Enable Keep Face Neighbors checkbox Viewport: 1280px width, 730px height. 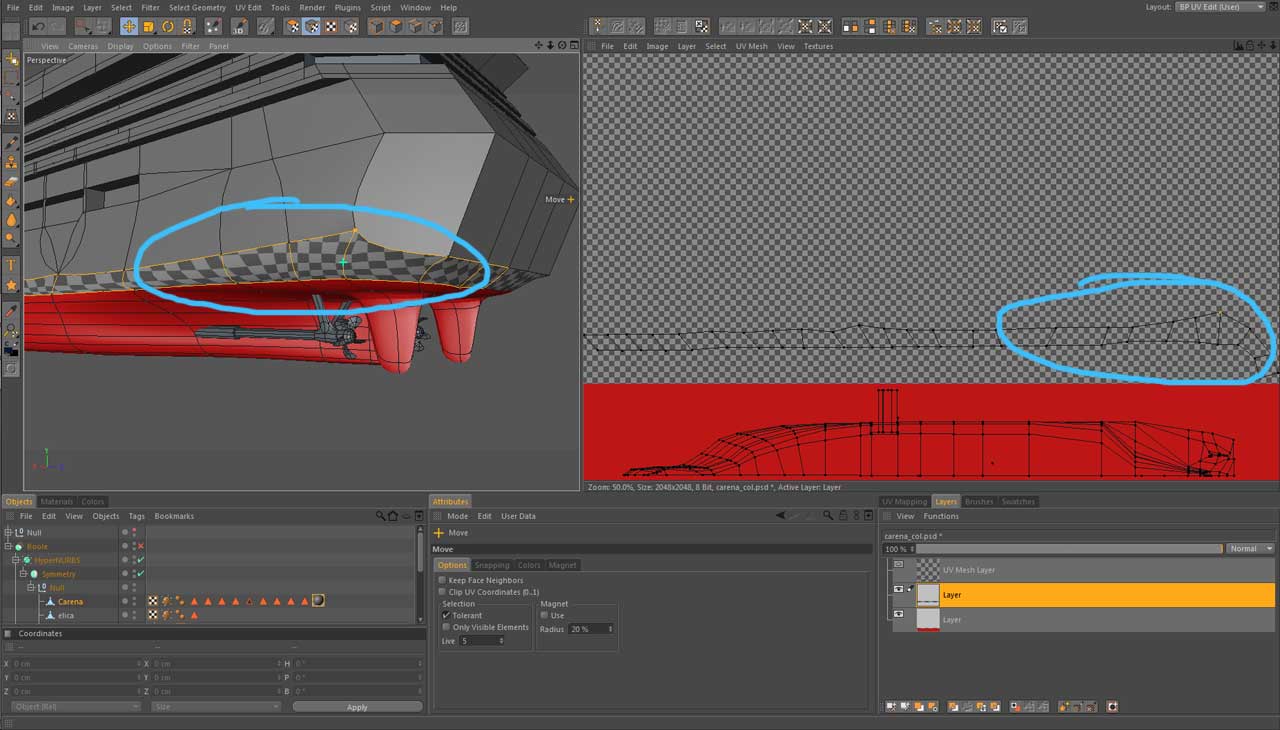[442, 580]
